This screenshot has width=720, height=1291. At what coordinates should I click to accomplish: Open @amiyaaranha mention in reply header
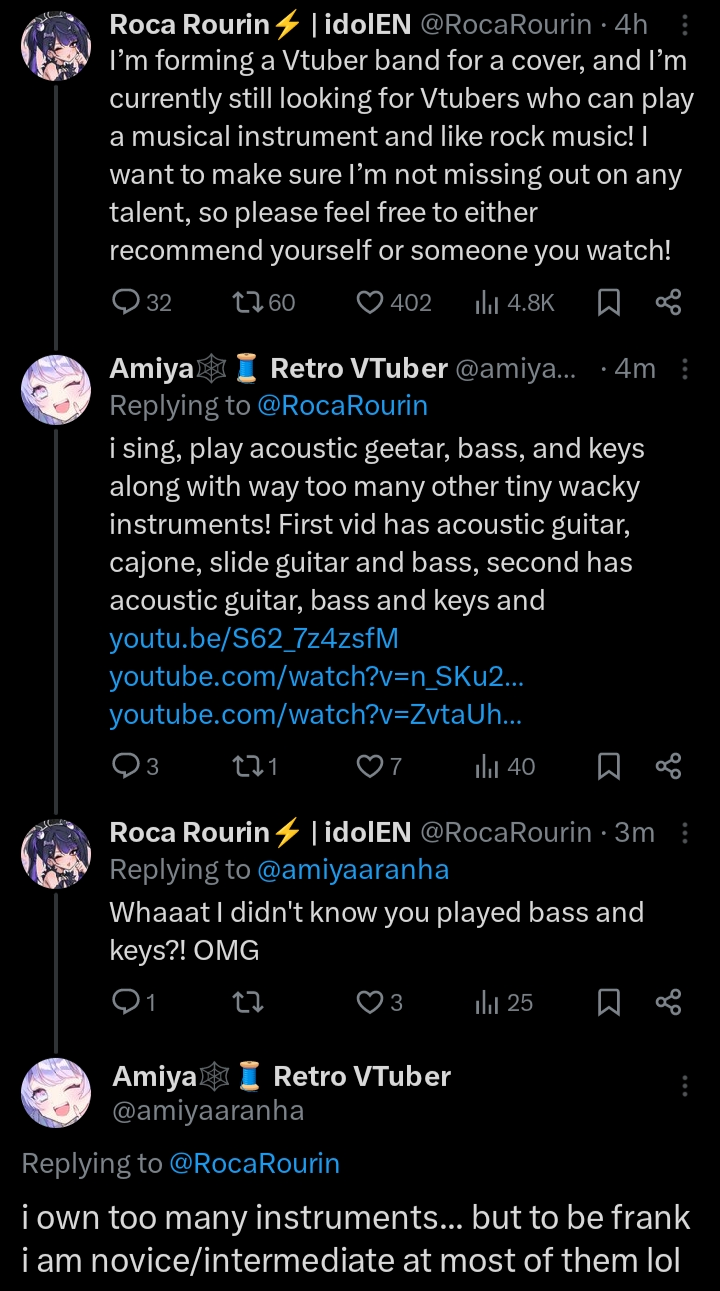353,870
